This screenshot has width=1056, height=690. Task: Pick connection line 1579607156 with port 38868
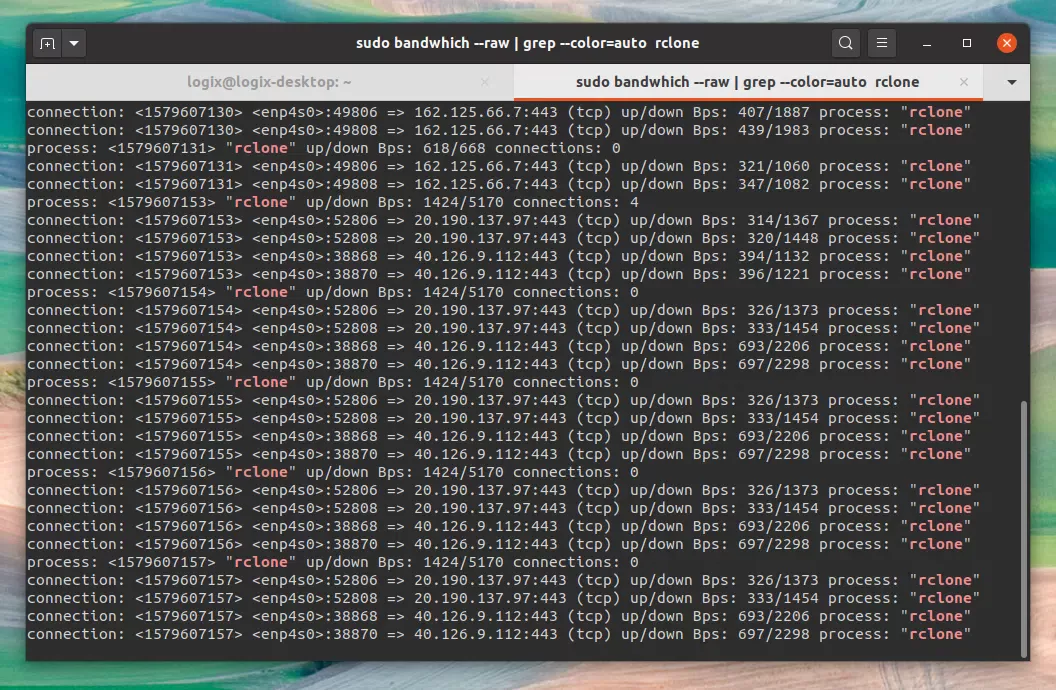(499, 526)
